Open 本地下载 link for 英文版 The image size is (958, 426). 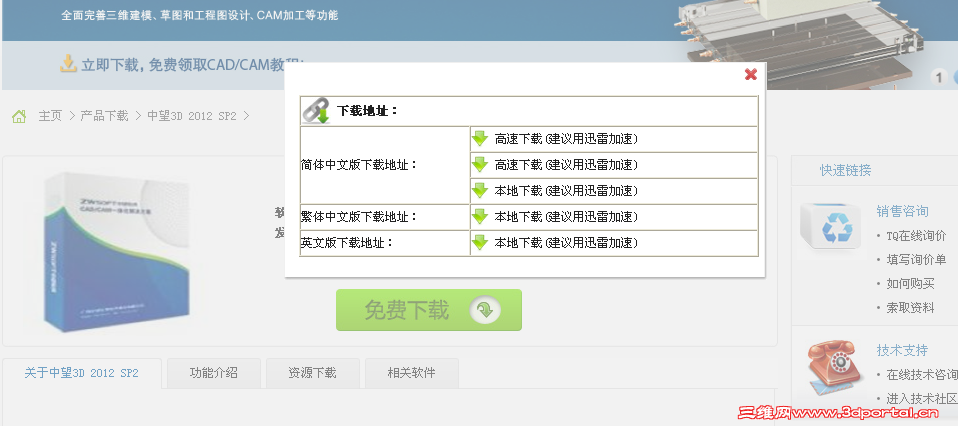566,243
